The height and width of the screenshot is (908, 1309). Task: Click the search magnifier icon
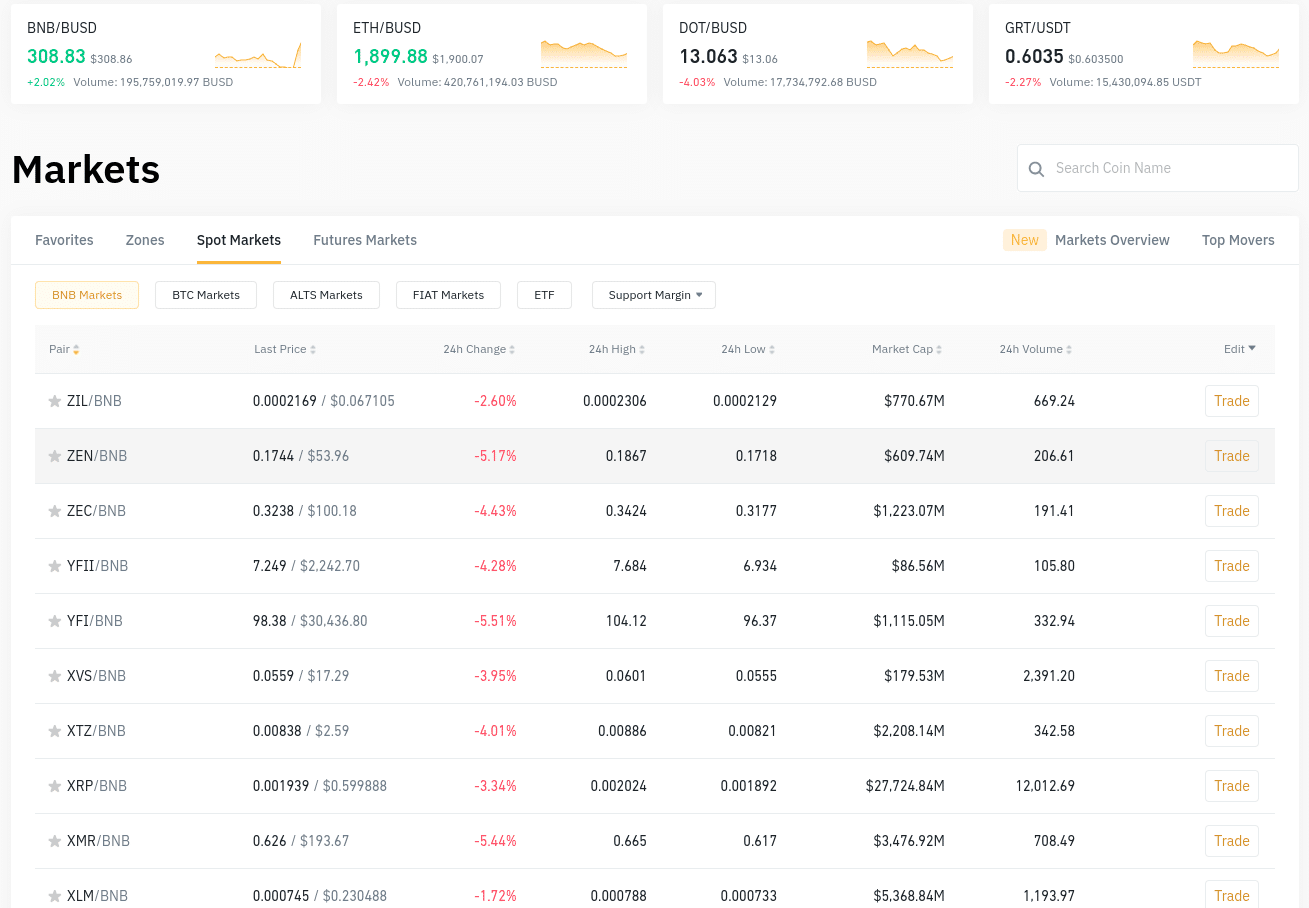[1037, 169]
